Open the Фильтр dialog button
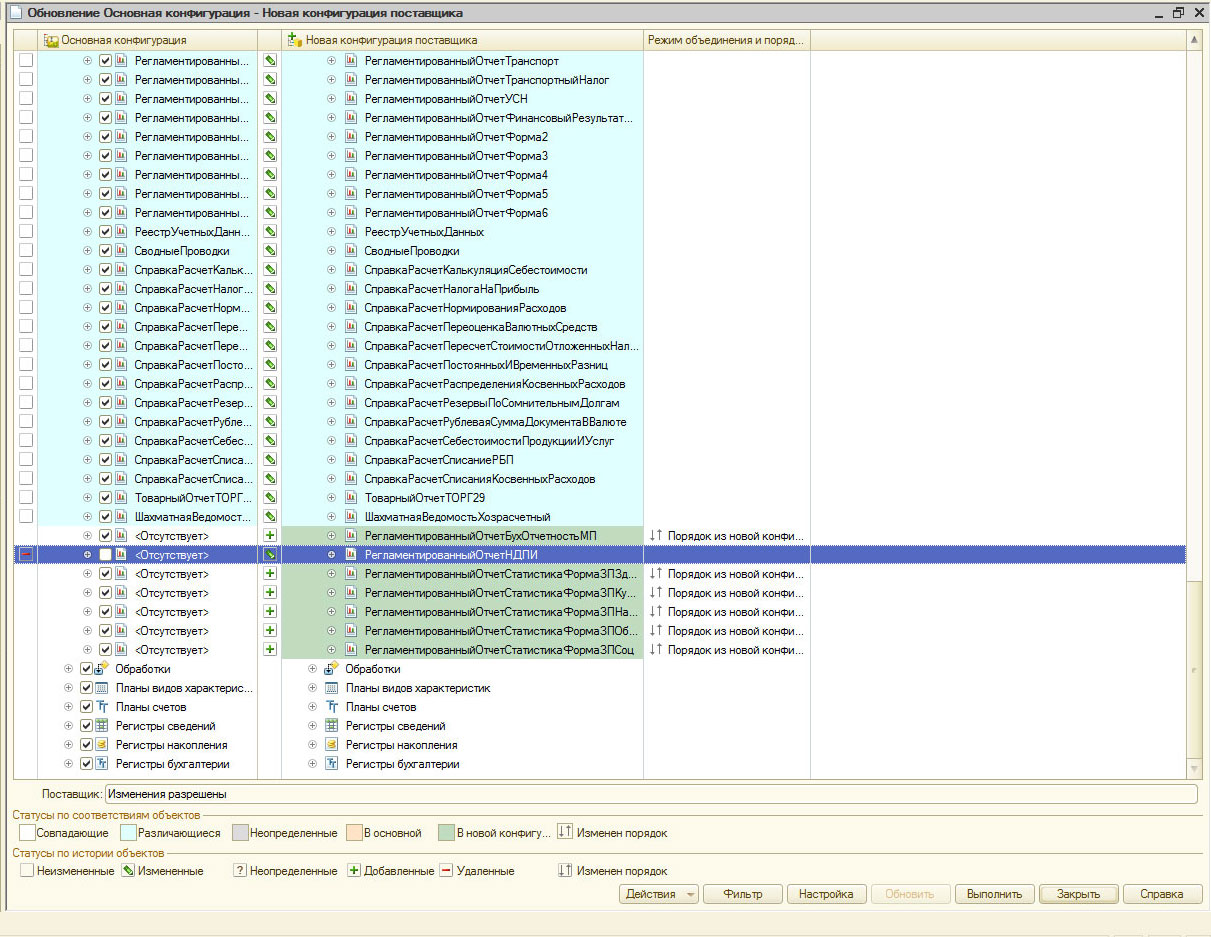The image size is (1211, 937). click(x=741, y=894)
